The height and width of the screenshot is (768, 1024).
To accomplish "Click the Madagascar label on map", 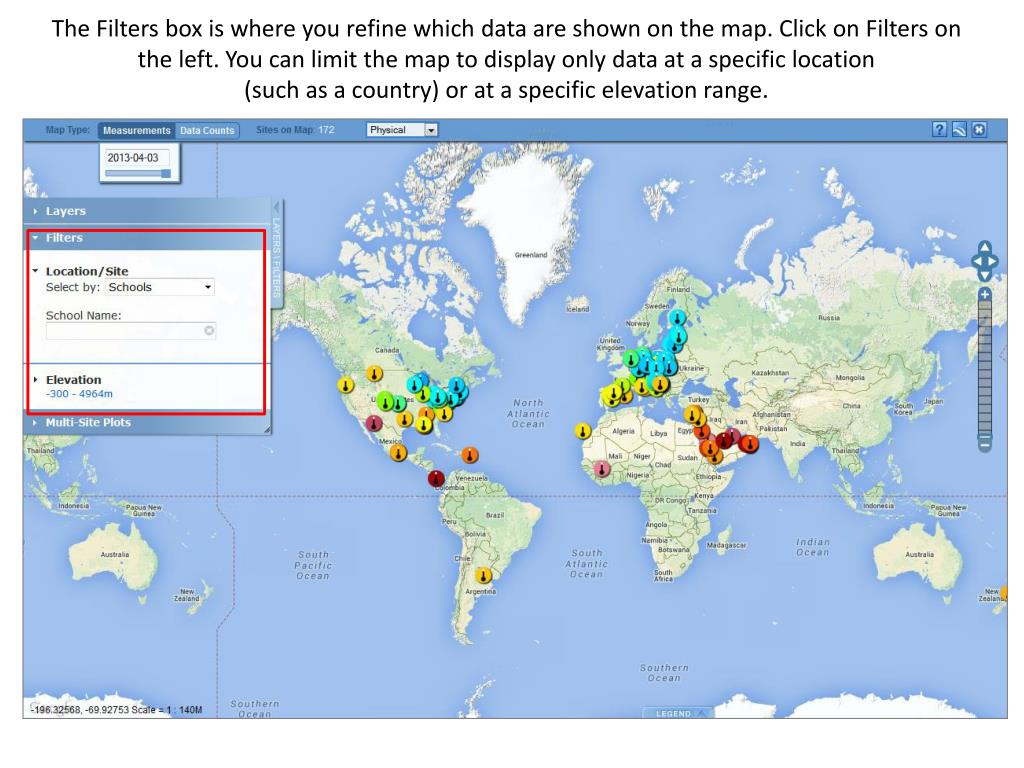I will point(726,545).
